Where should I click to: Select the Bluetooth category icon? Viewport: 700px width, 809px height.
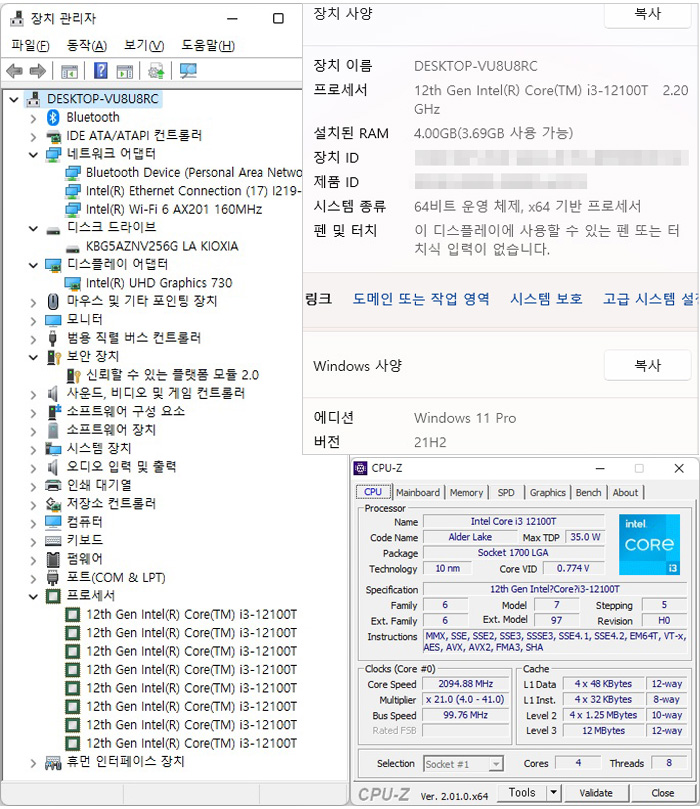pyautogui.click(x=53, y=117)
